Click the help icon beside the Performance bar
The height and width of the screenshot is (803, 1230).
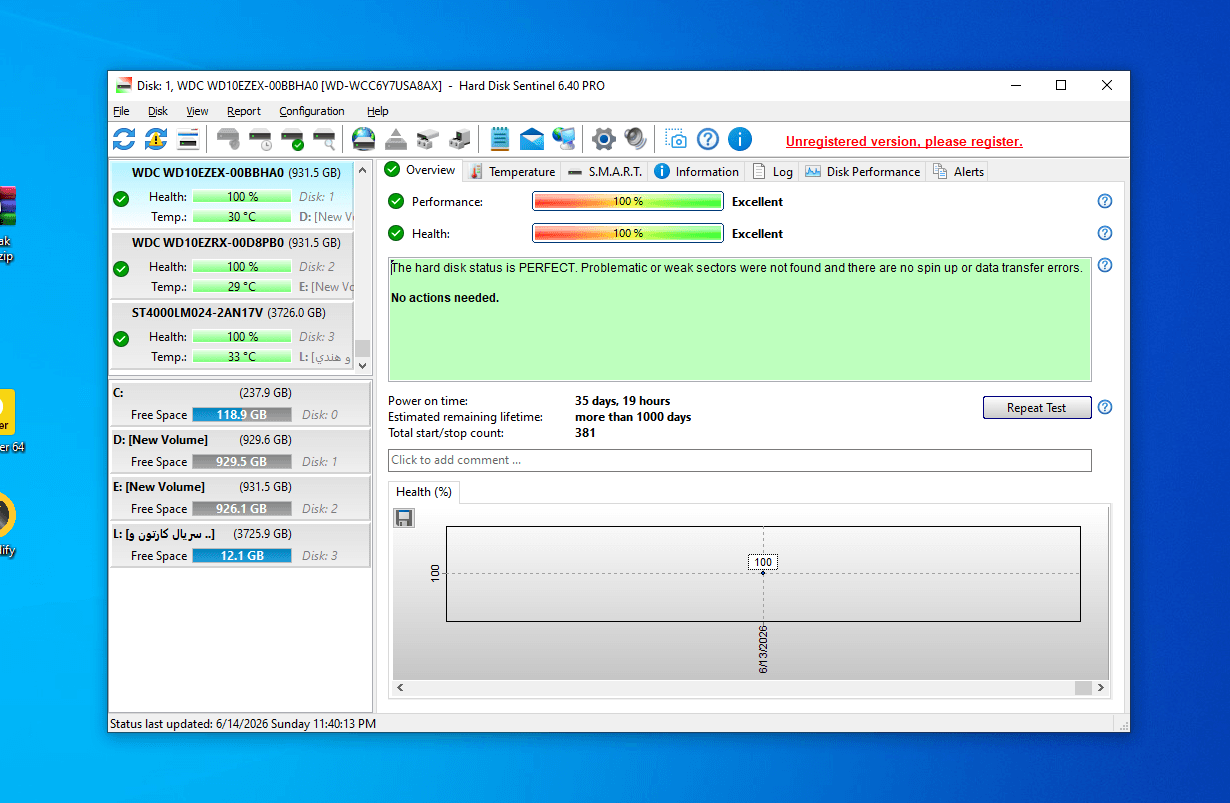click(1105, 201)
